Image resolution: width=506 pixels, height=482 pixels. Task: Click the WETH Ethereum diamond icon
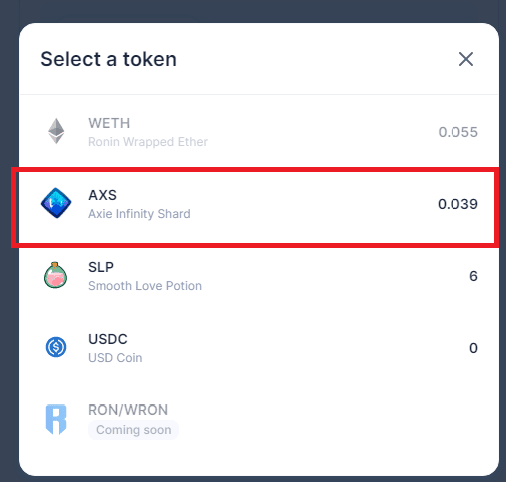56,131
